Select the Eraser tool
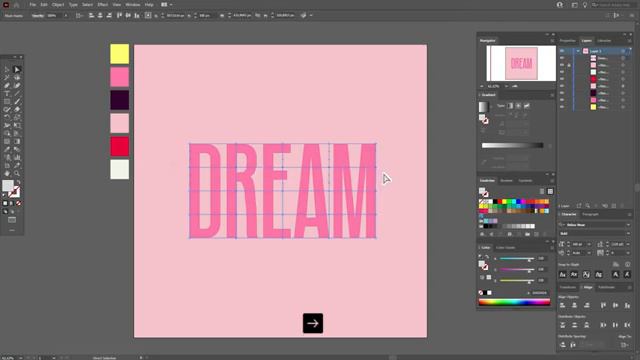 tap(17, 110)
